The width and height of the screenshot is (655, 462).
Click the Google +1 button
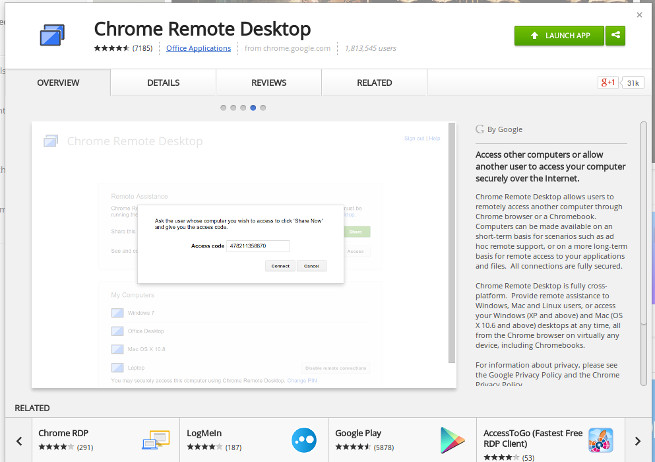pos(607,82)
